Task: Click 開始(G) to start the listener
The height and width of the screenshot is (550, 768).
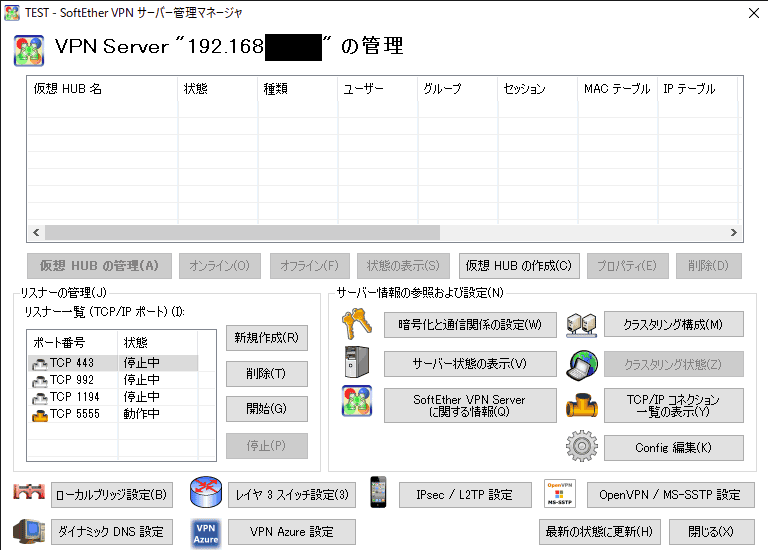Action: [267, 409]
